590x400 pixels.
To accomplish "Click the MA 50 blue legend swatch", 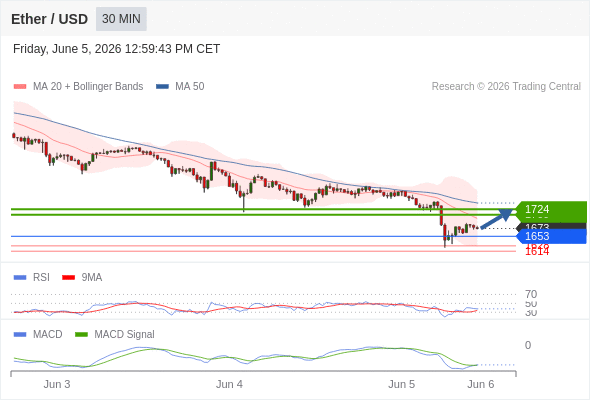I will [162, 87].
